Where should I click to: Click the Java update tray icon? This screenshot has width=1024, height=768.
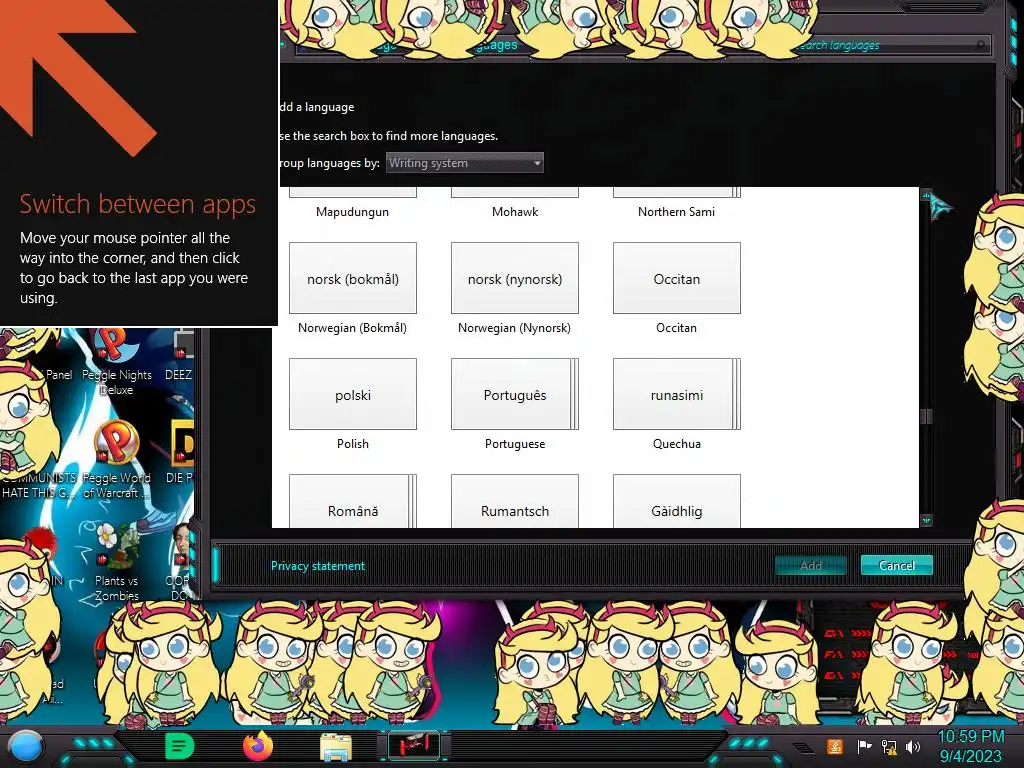pyautogui.click(x=834, y=746)
